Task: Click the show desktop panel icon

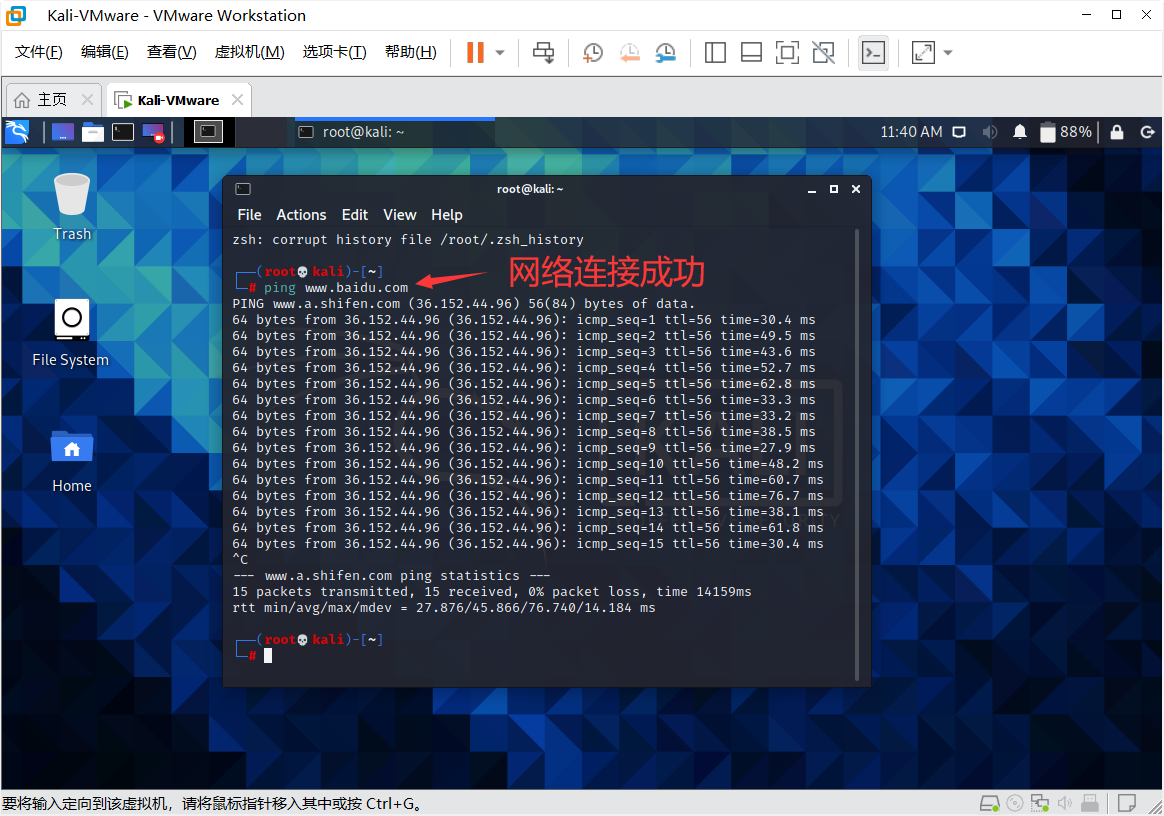Action: (x=62, y=132)
